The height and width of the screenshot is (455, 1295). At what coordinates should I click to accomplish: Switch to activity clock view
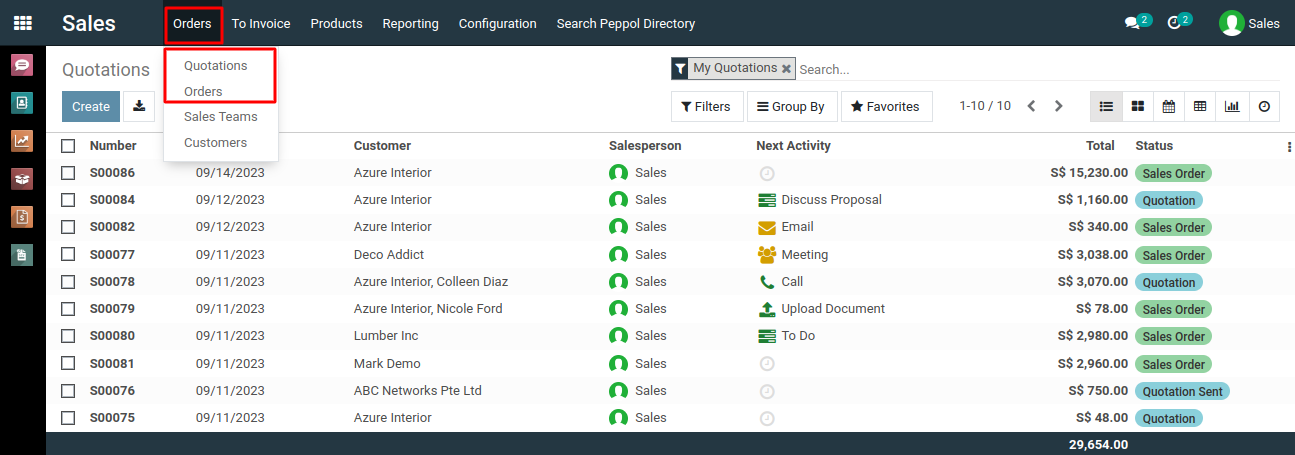point(1264,106)
